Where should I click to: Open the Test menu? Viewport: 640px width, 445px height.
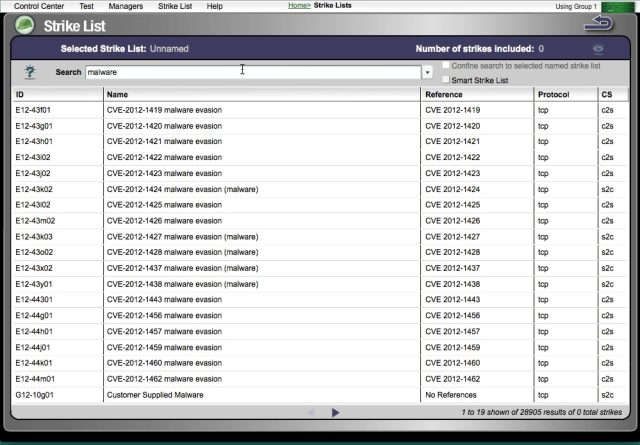(x=87, y=6)
